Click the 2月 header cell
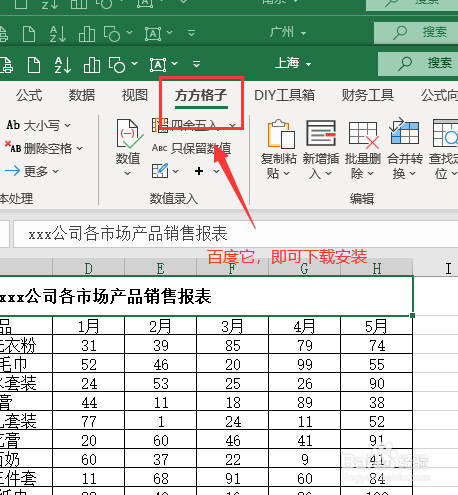The image size is (458, 495). tap(160, 326)
